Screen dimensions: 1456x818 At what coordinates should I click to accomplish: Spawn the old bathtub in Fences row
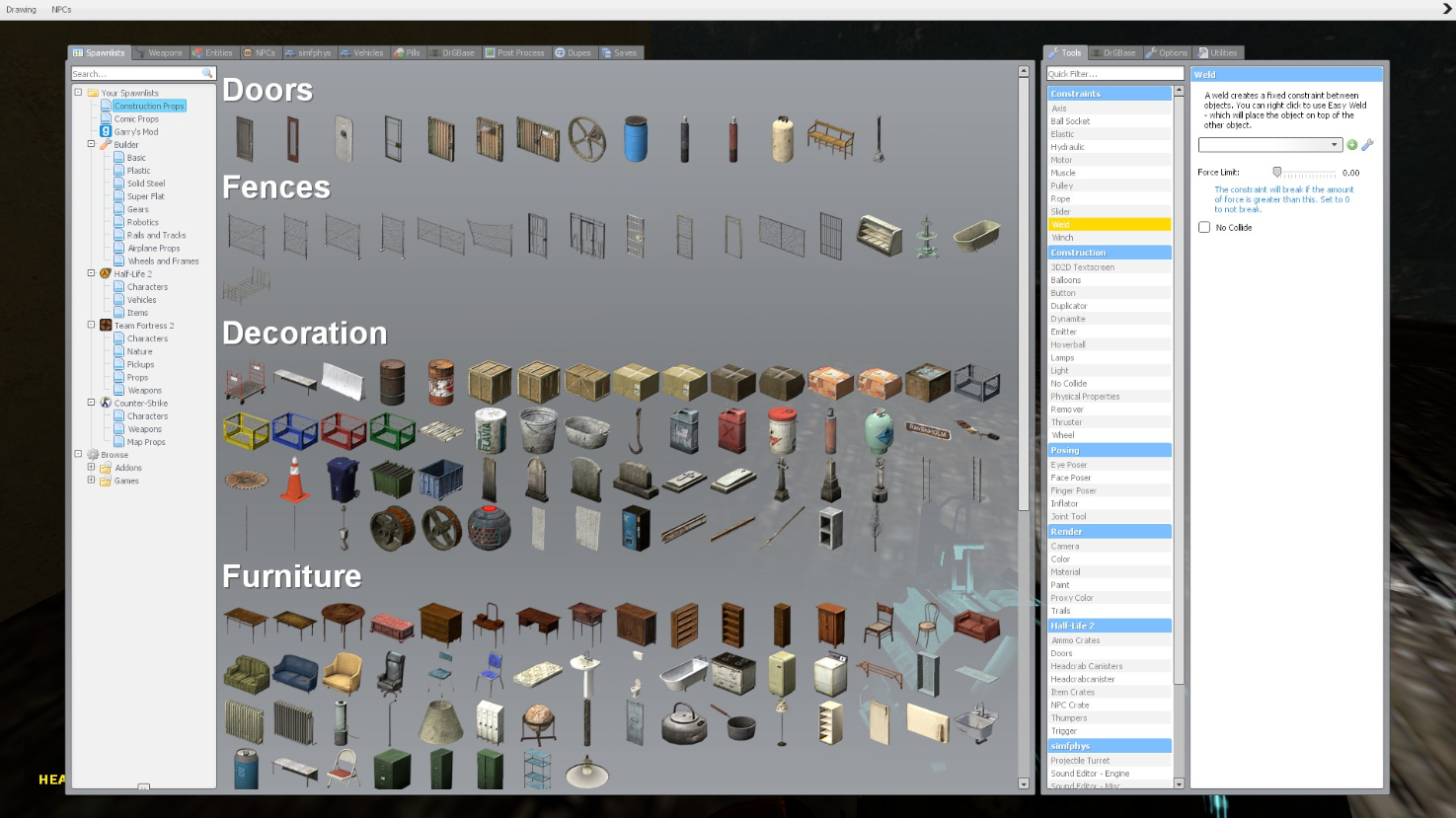tap(976, 236)
